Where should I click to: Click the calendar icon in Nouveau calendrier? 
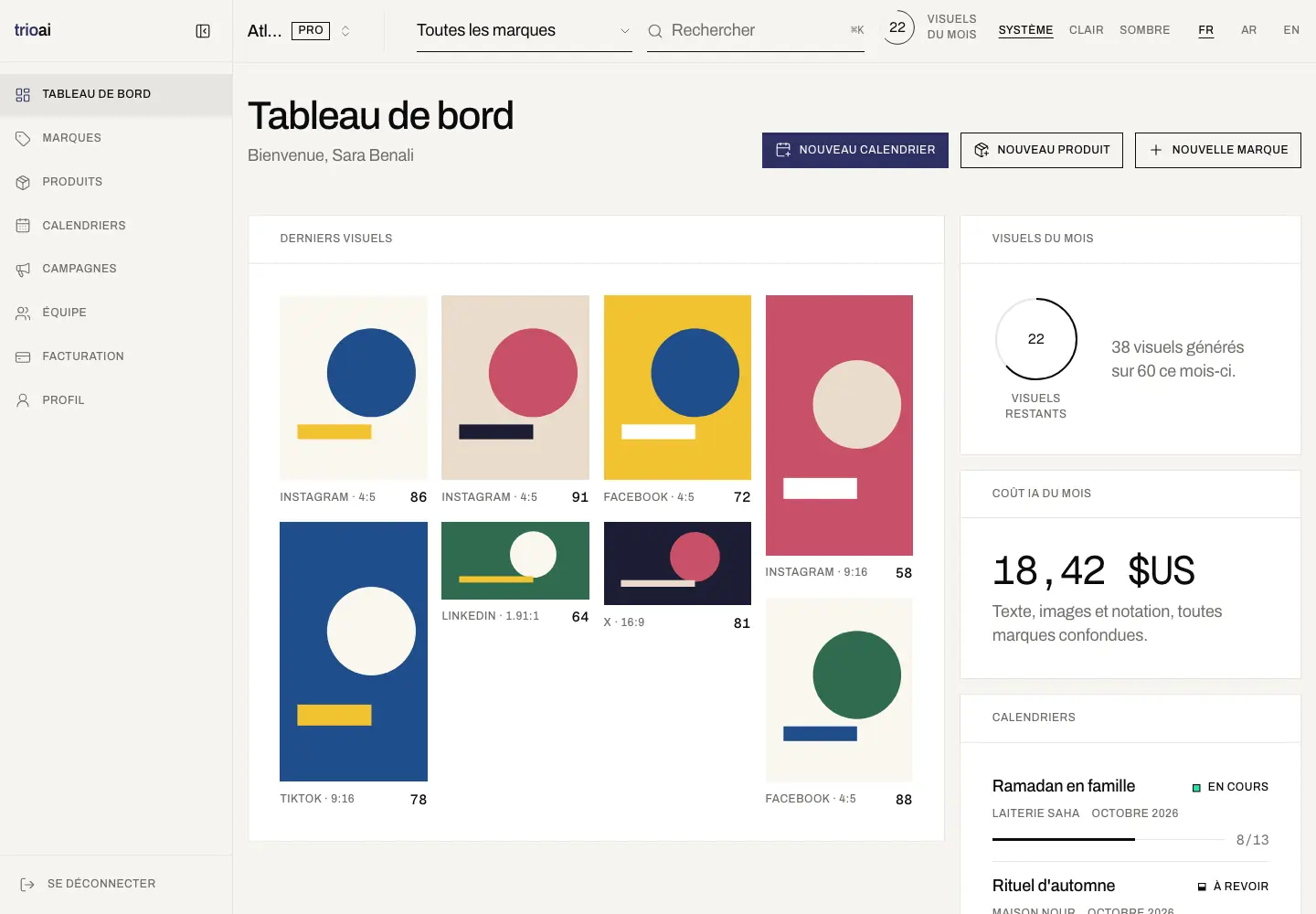pyautogui.click(x=783, y=150)
